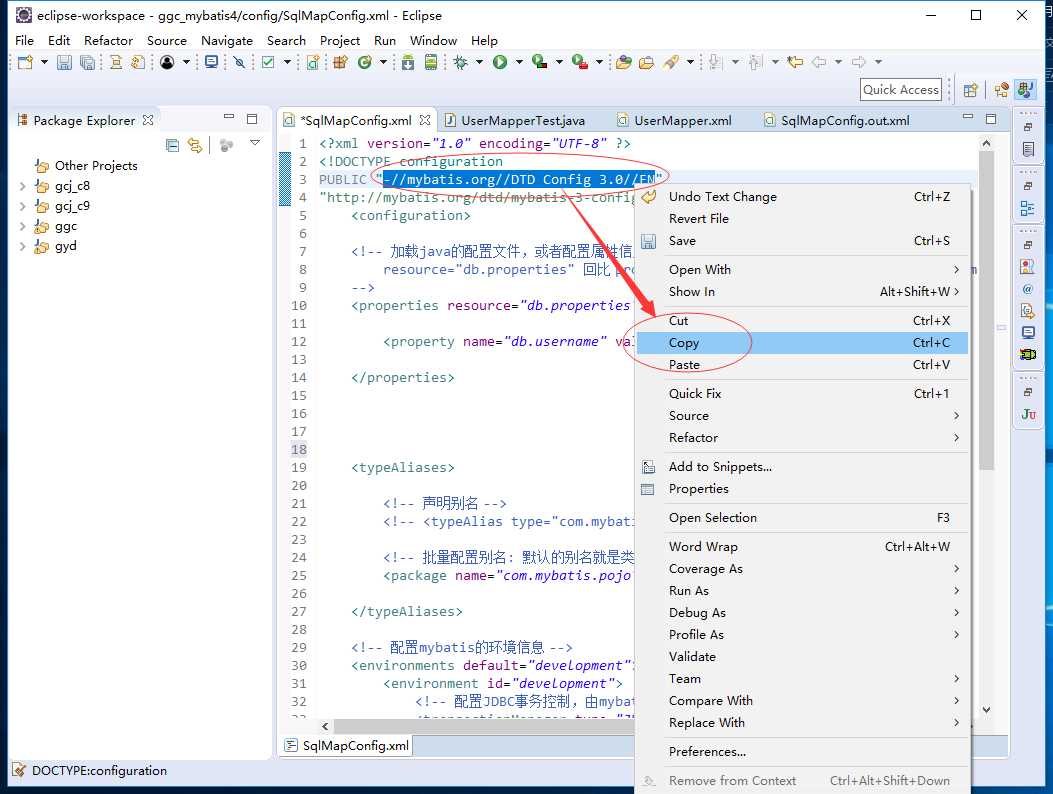This screenshot has height=794, width=1053.
Task: Click the JUnit icon in right sidebar
Action: [1028, 414]
